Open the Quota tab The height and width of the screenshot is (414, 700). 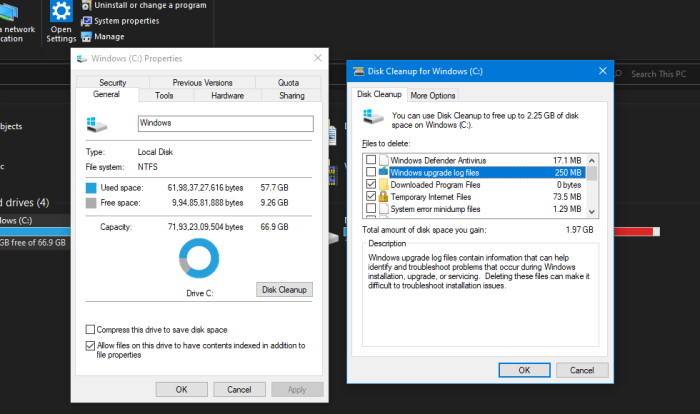point(288,83)
